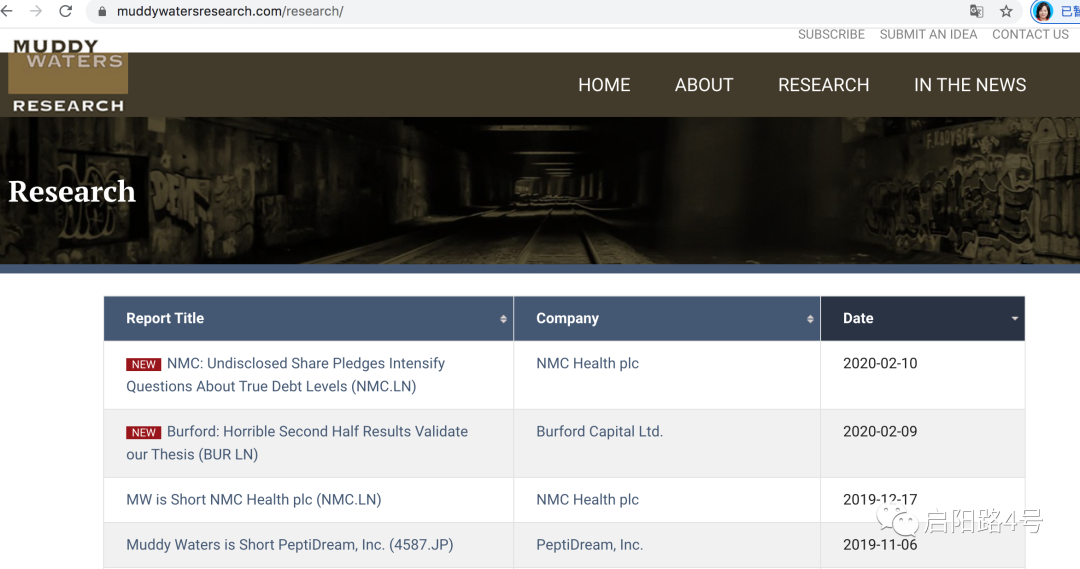Open the CONTACT US link
Screen dimensions: 1080x569
point(1030,34)
